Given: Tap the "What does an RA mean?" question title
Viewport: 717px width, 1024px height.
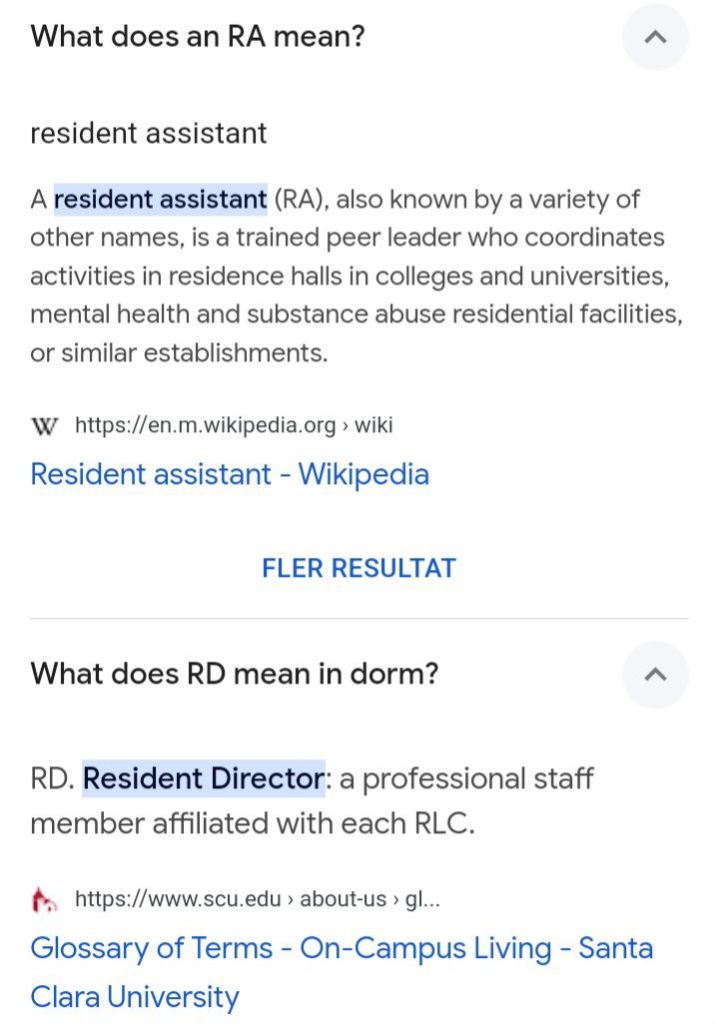Looking at the screenshot, I should click(x=197, y=37).
